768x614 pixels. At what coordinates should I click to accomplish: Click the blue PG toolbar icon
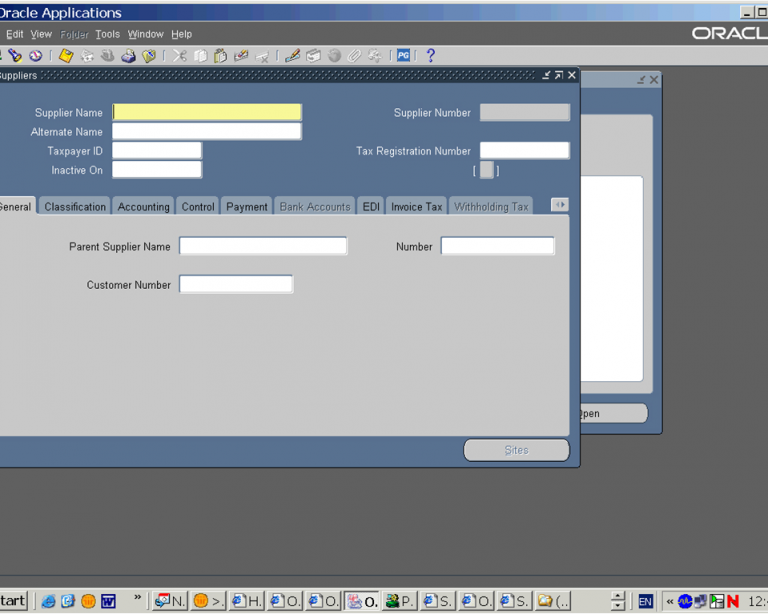[403, 56]
